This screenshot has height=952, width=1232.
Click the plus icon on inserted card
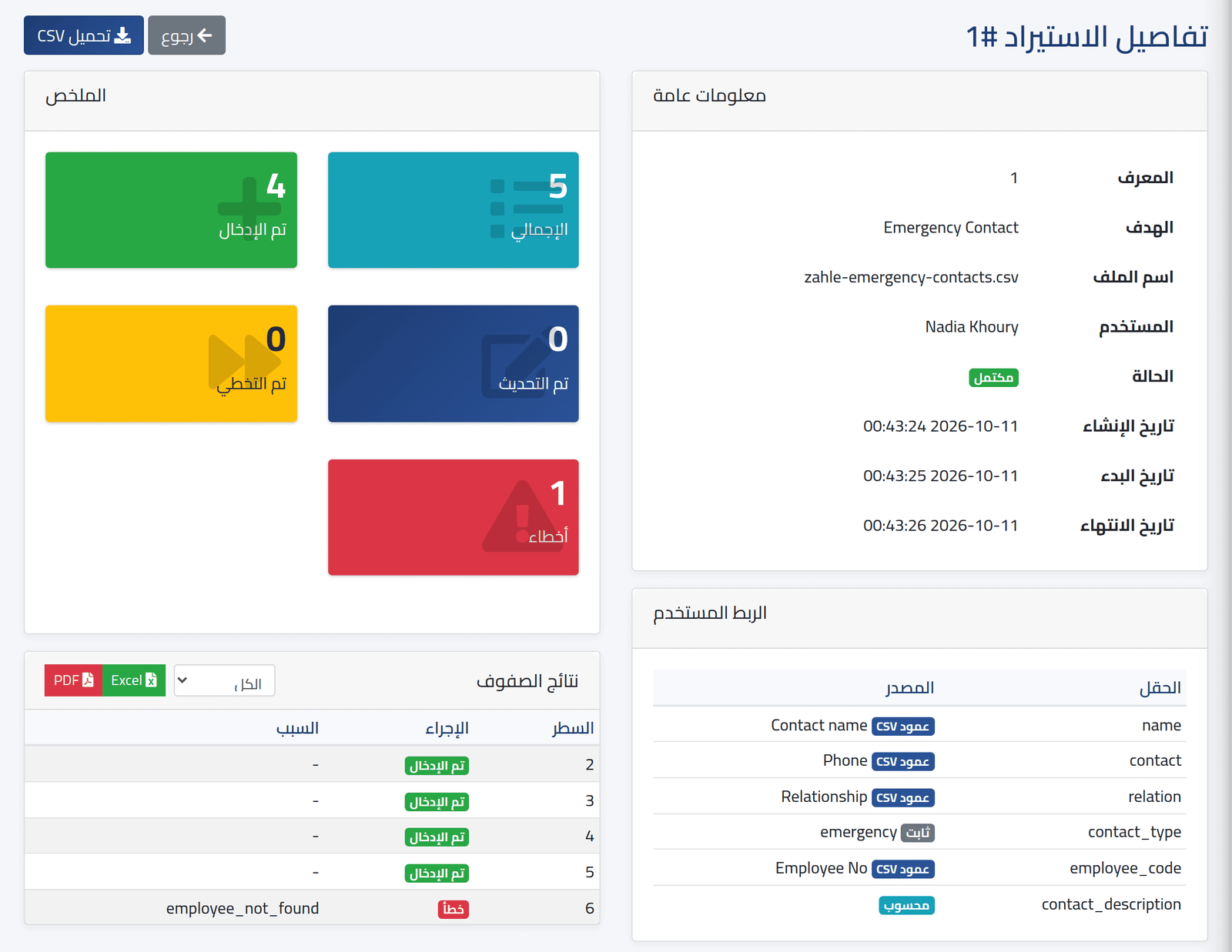click(249, 209)
